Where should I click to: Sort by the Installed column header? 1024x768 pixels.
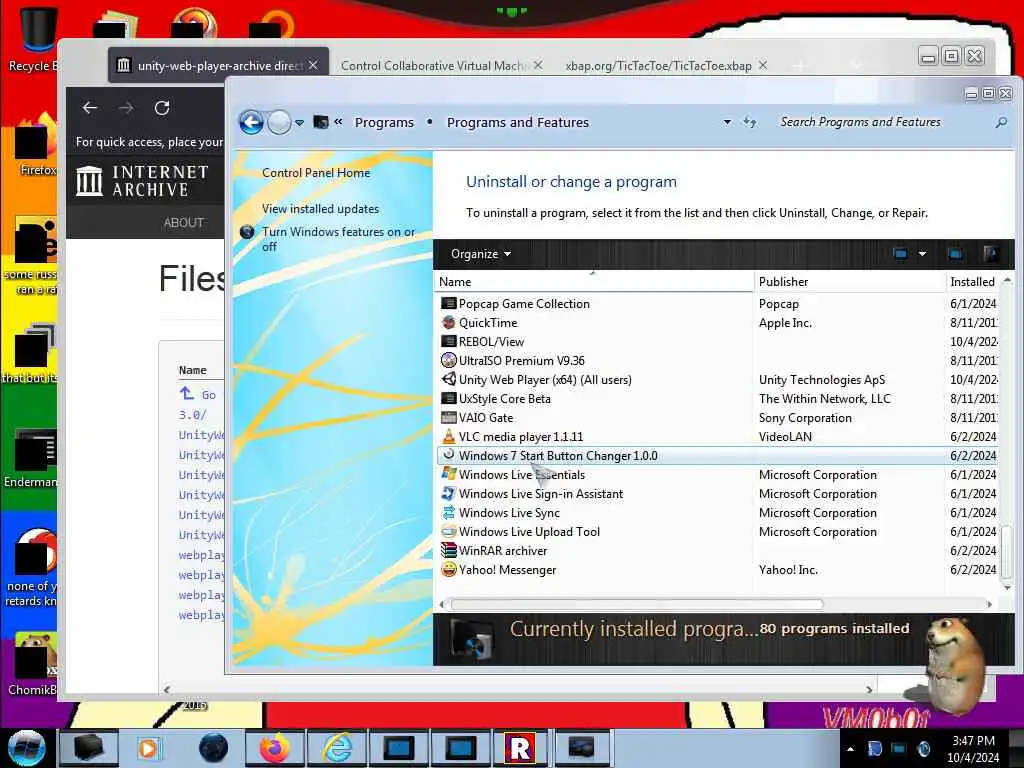(x=972, y=281)
